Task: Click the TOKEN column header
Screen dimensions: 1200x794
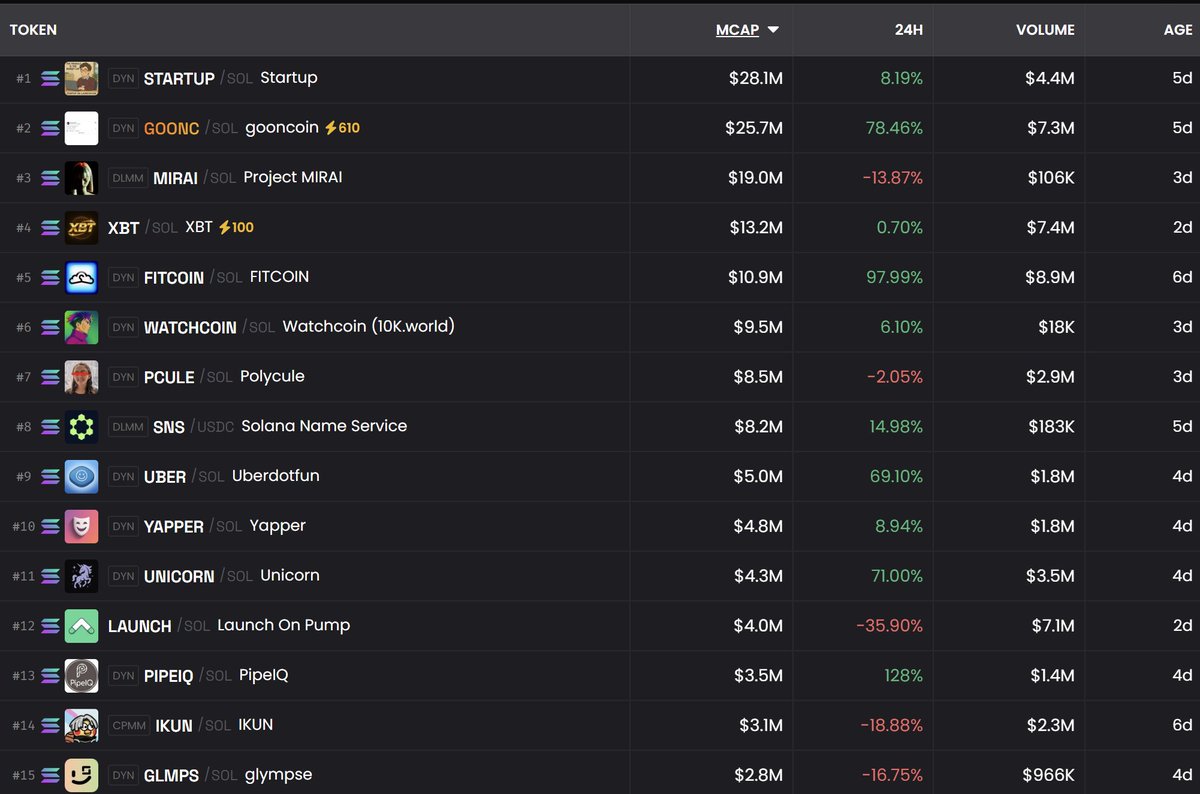Action: pyautogui.click(x=33, y=30)
